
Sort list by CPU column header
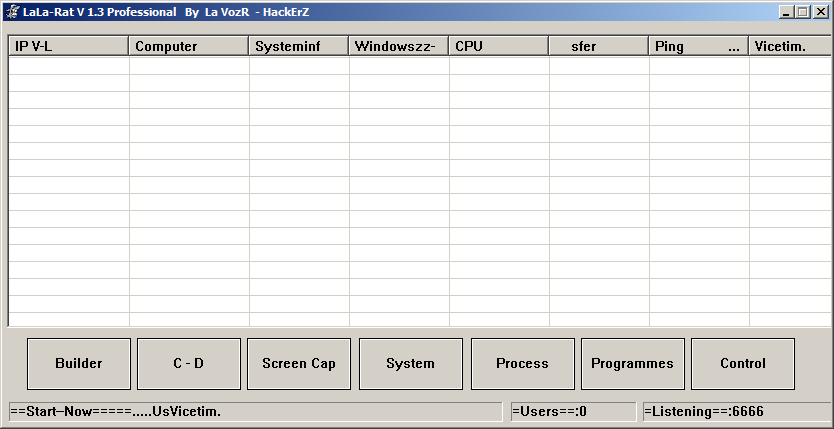pos(498,47)
